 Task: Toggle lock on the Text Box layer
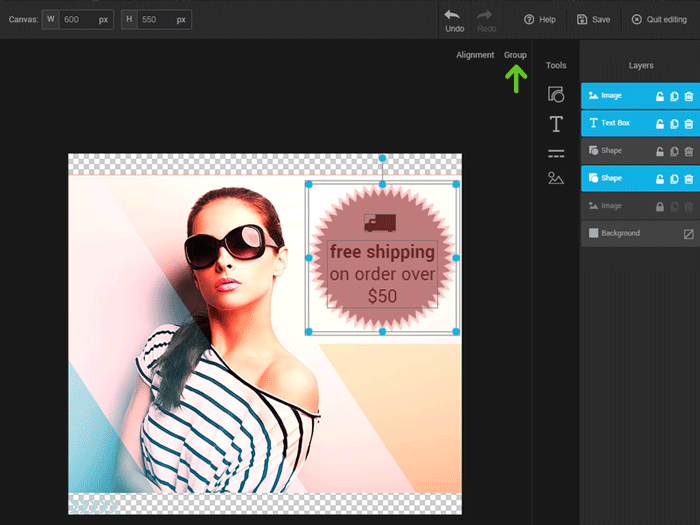point(660,124)
